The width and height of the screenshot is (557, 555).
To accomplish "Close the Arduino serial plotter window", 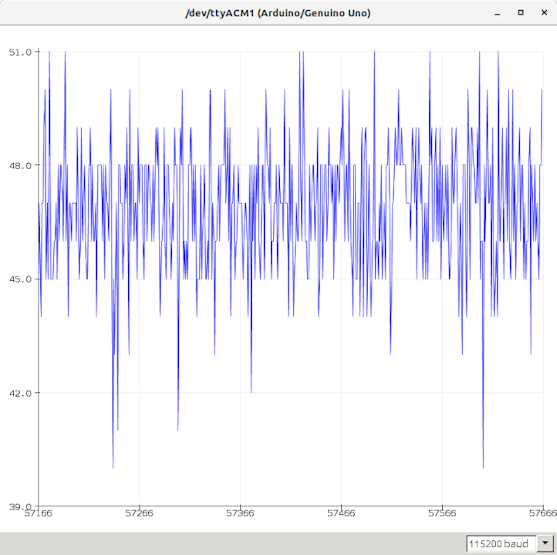I will click(x=544, y=13).
